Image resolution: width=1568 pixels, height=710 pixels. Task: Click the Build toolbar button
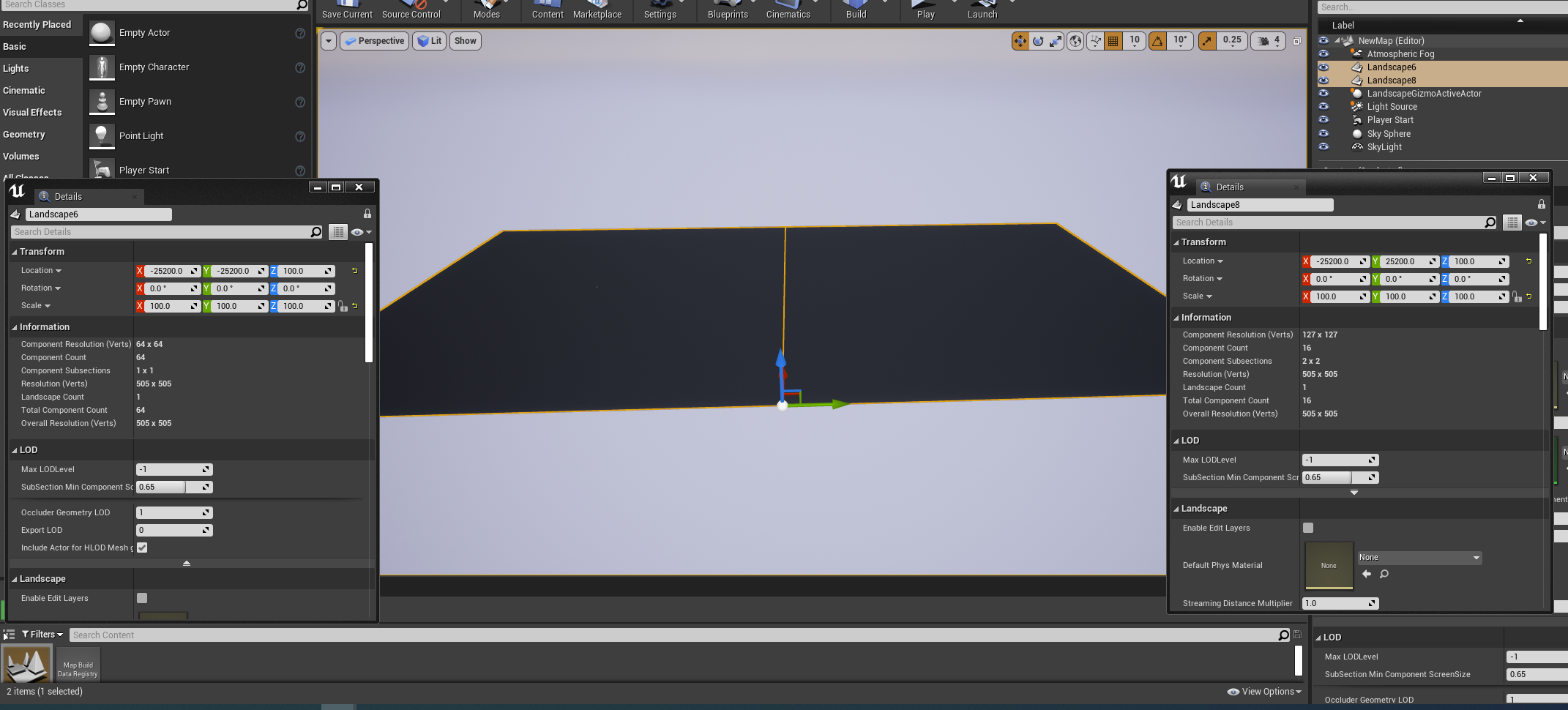(x=856, y=10)
